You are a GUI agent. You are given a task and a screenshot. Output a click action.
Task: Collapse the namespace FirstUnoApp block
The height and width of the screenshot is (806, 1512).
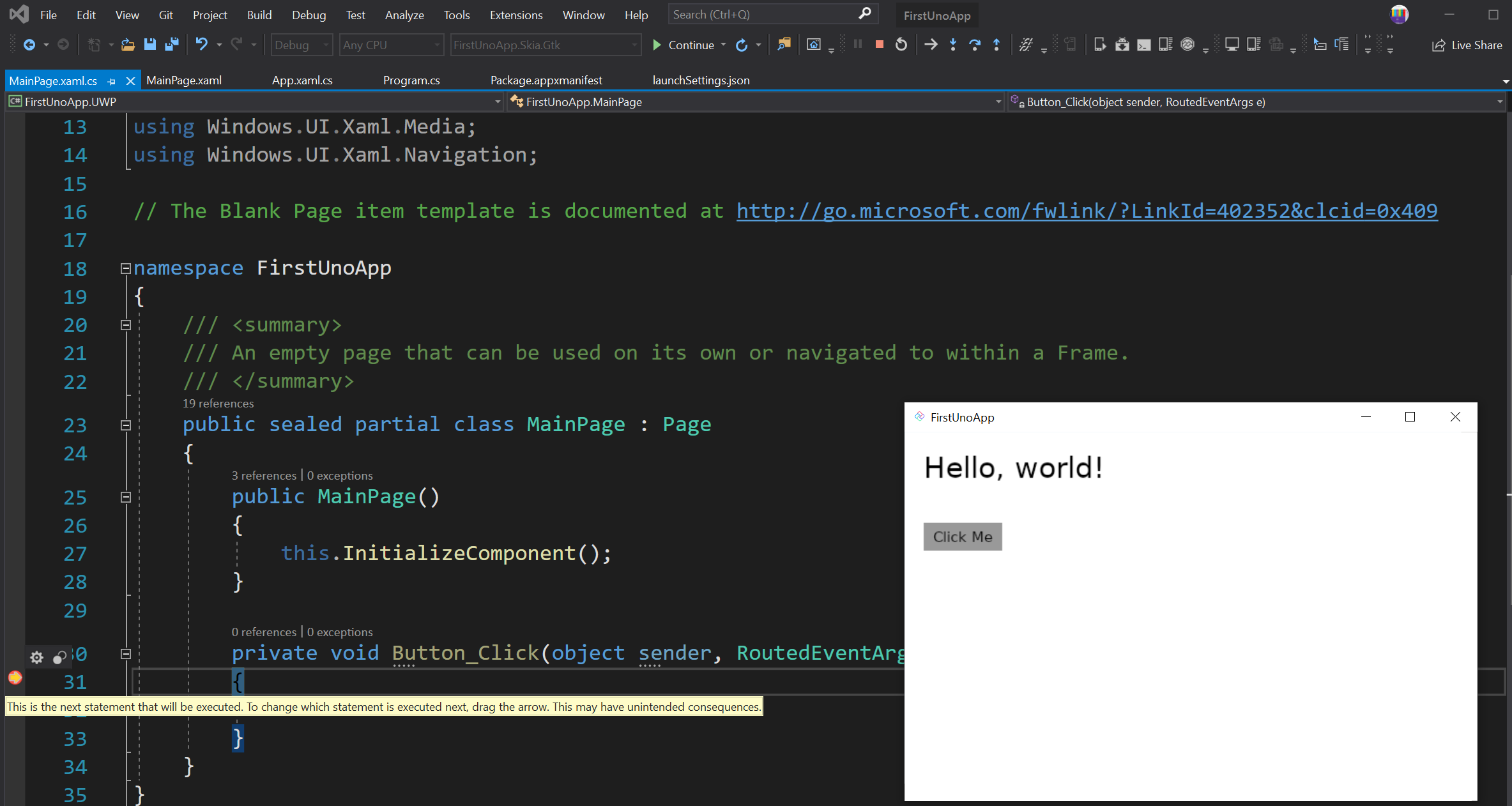coord(126,268)
